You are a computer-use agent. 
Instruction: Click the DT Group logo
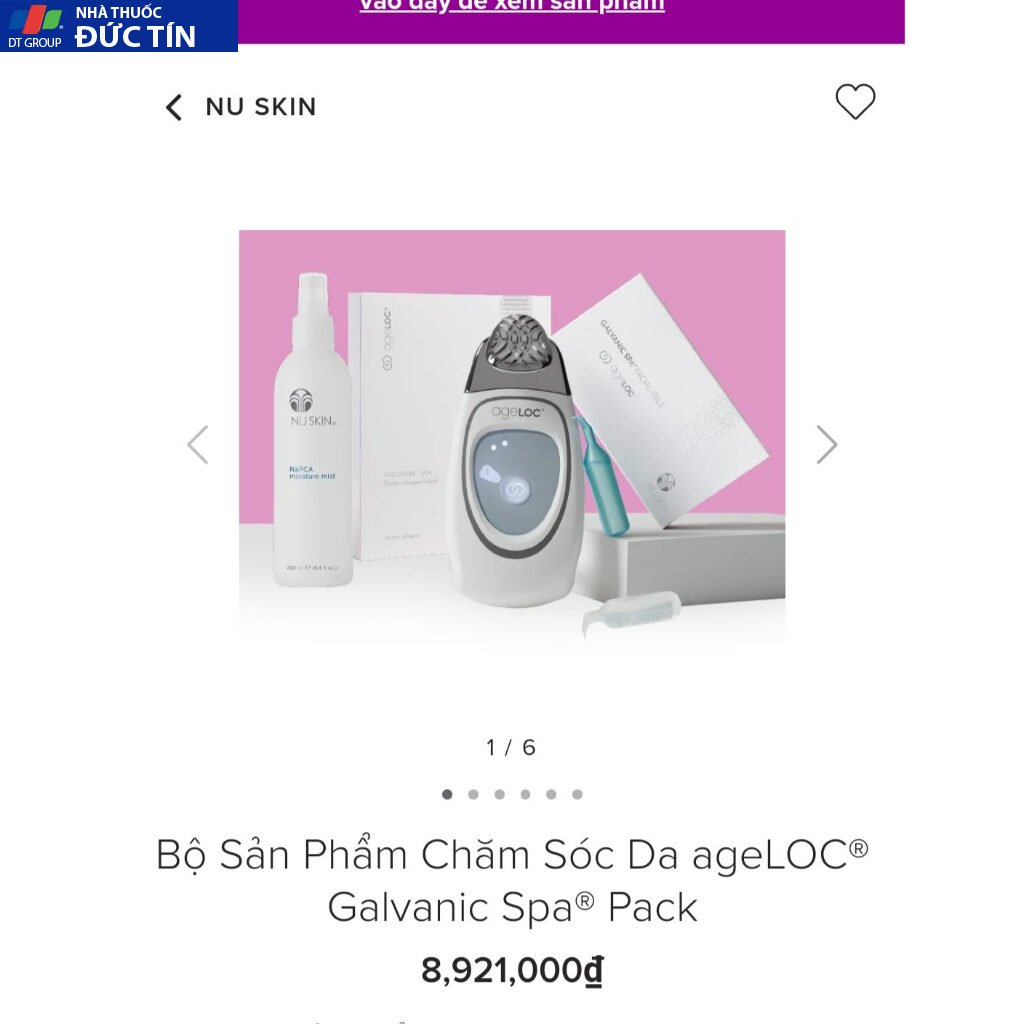tap(35, 26)
